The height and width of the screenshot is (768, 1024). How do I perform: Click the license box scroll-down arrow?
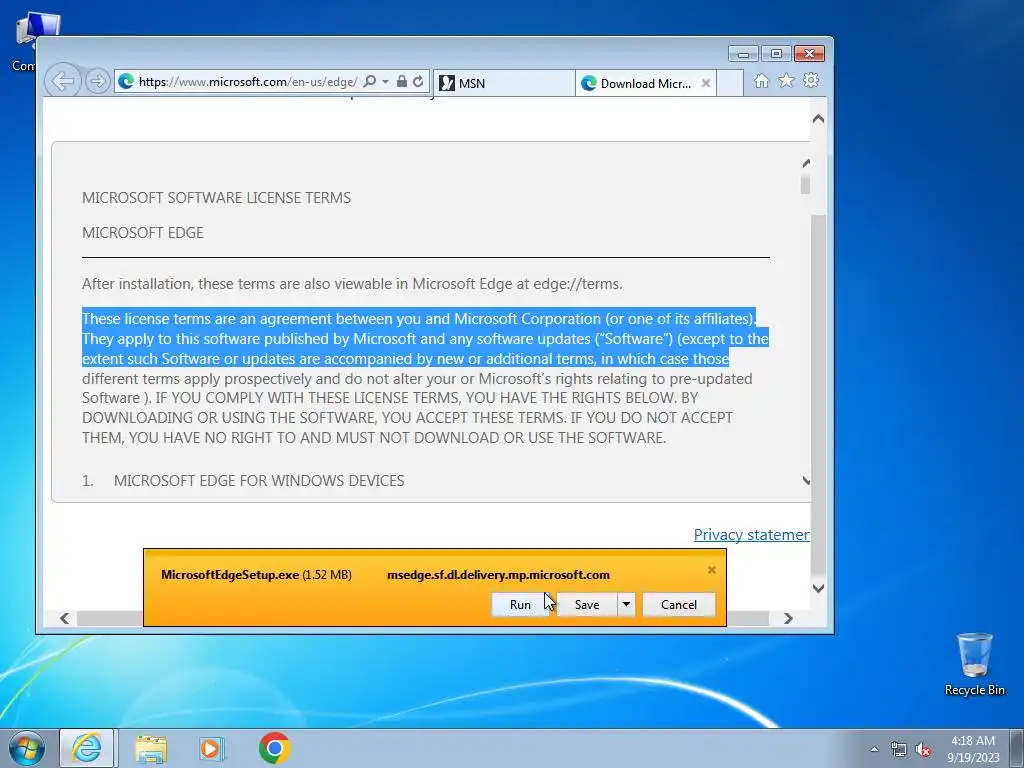(806, 481)
